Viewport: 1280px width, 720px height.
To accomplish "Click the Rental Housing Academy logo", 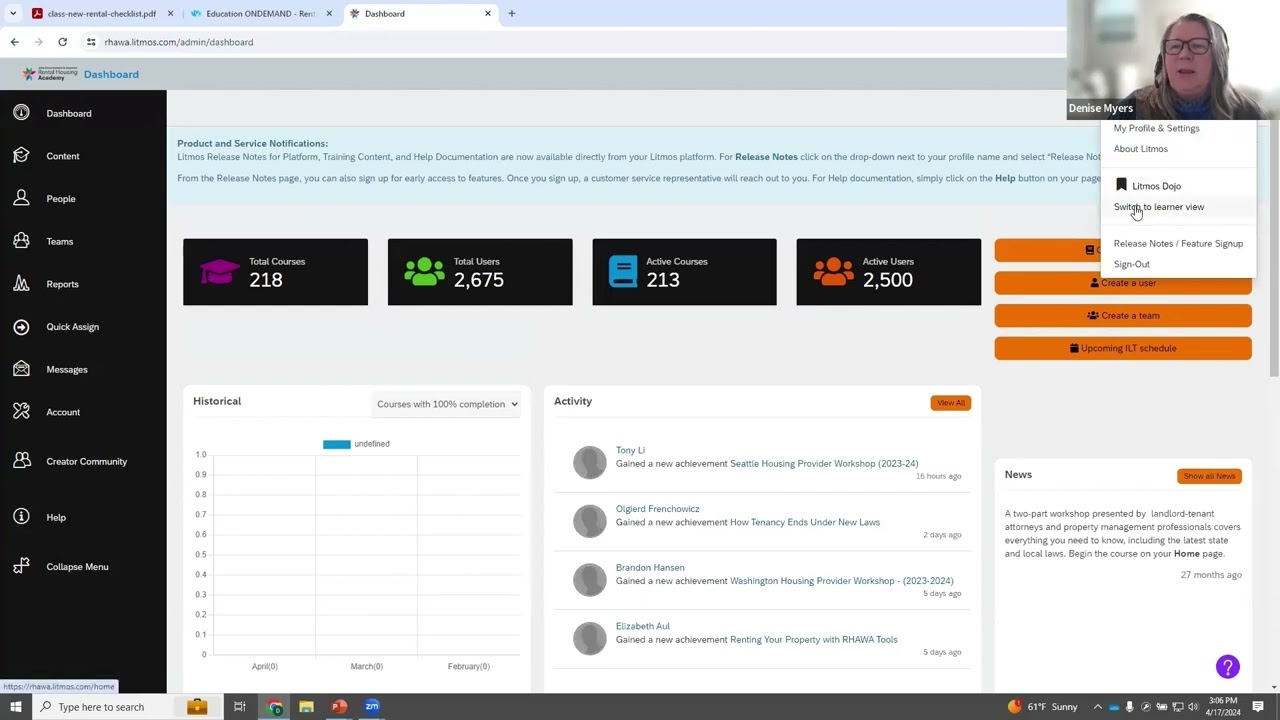I will tap(50, 74).
